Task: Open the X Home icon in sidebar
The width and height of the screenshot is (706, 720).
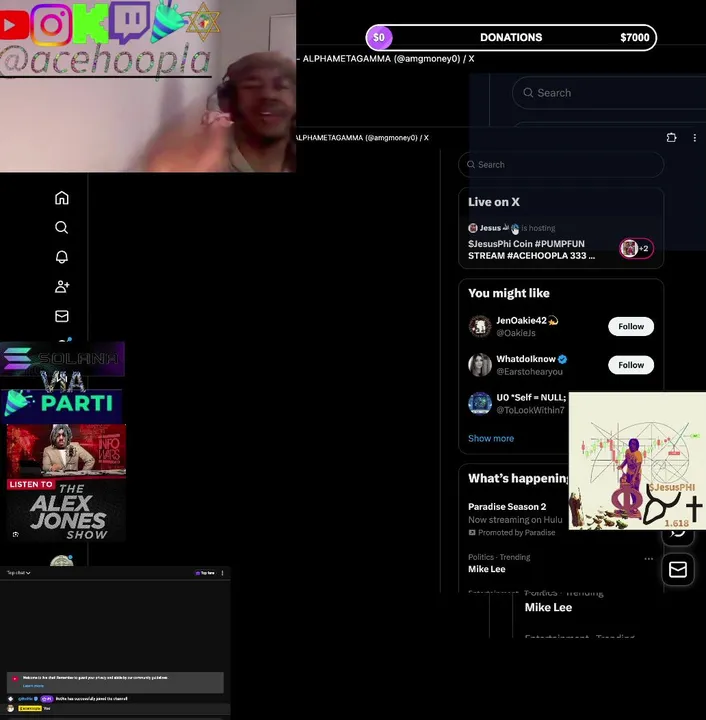Action: pyautogui.click(x=62, y=198)
